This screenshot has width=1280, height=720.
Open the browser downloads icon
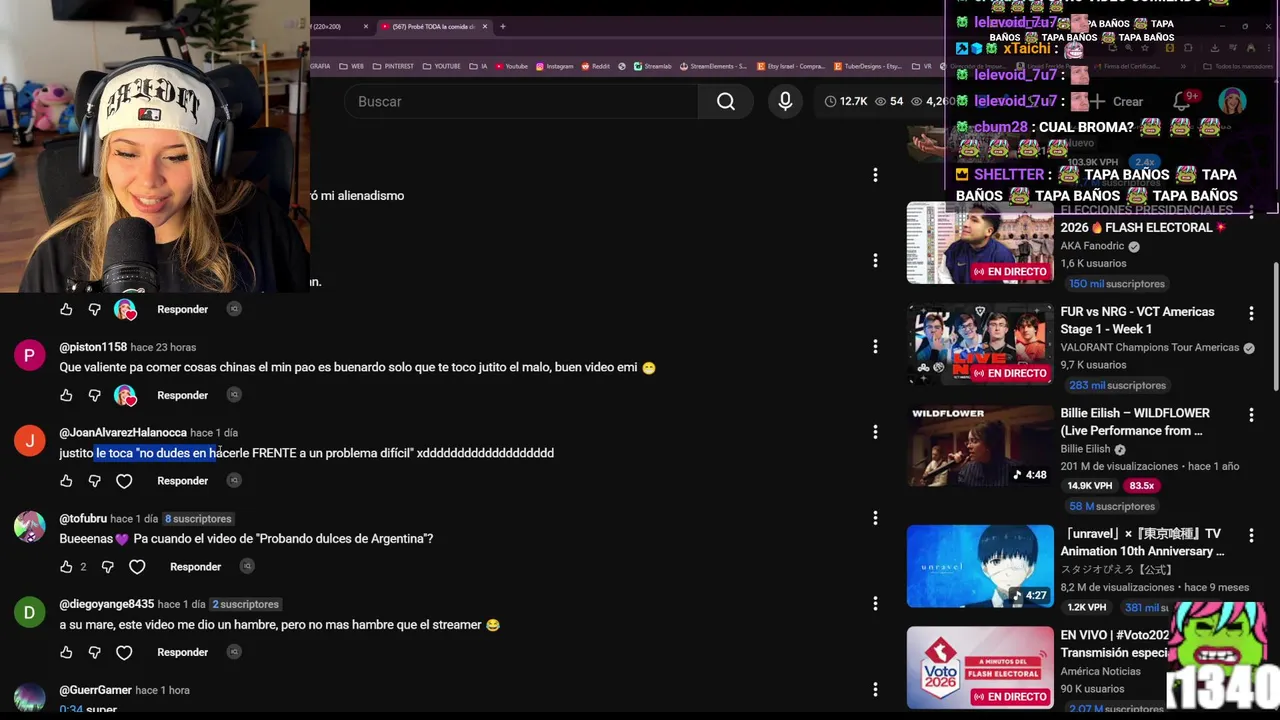[1214, 47]
